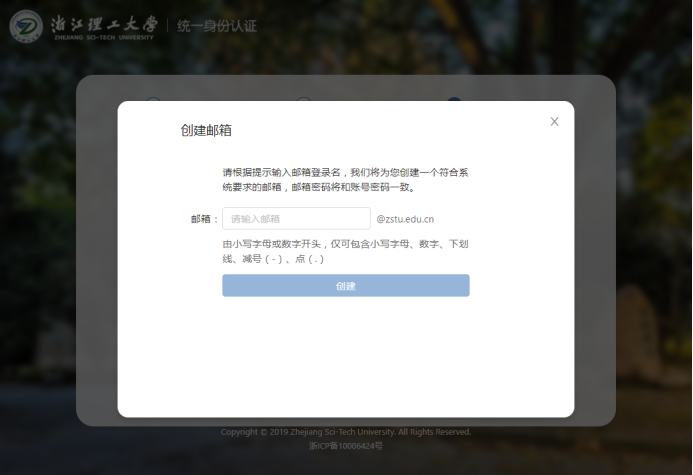The height and width of the screenshot is (475, 693).
Task: Click the naming rule hint under input
Action: 345,251
